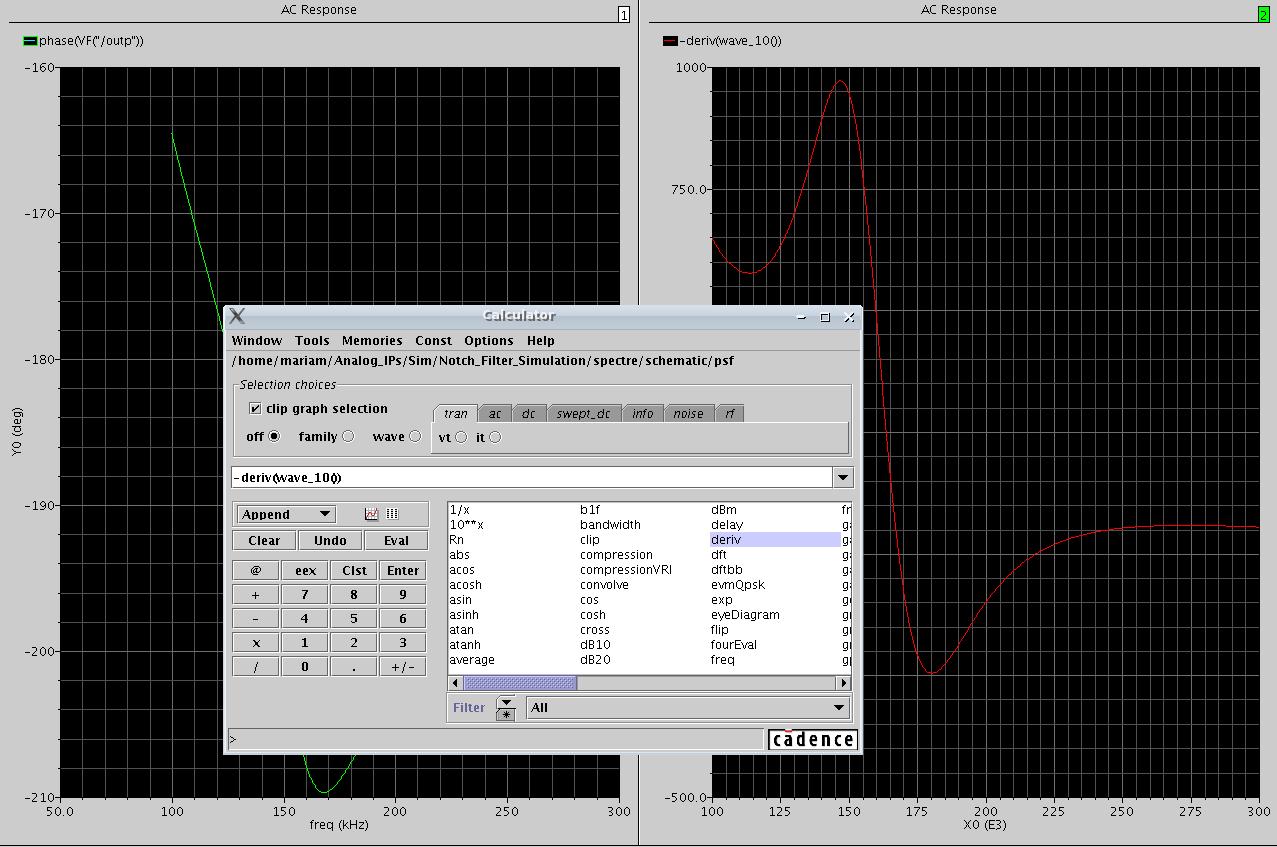Click the filter toggle icon beside Filter
This screenshot has width=1277, height=847.
click(506, 708)
